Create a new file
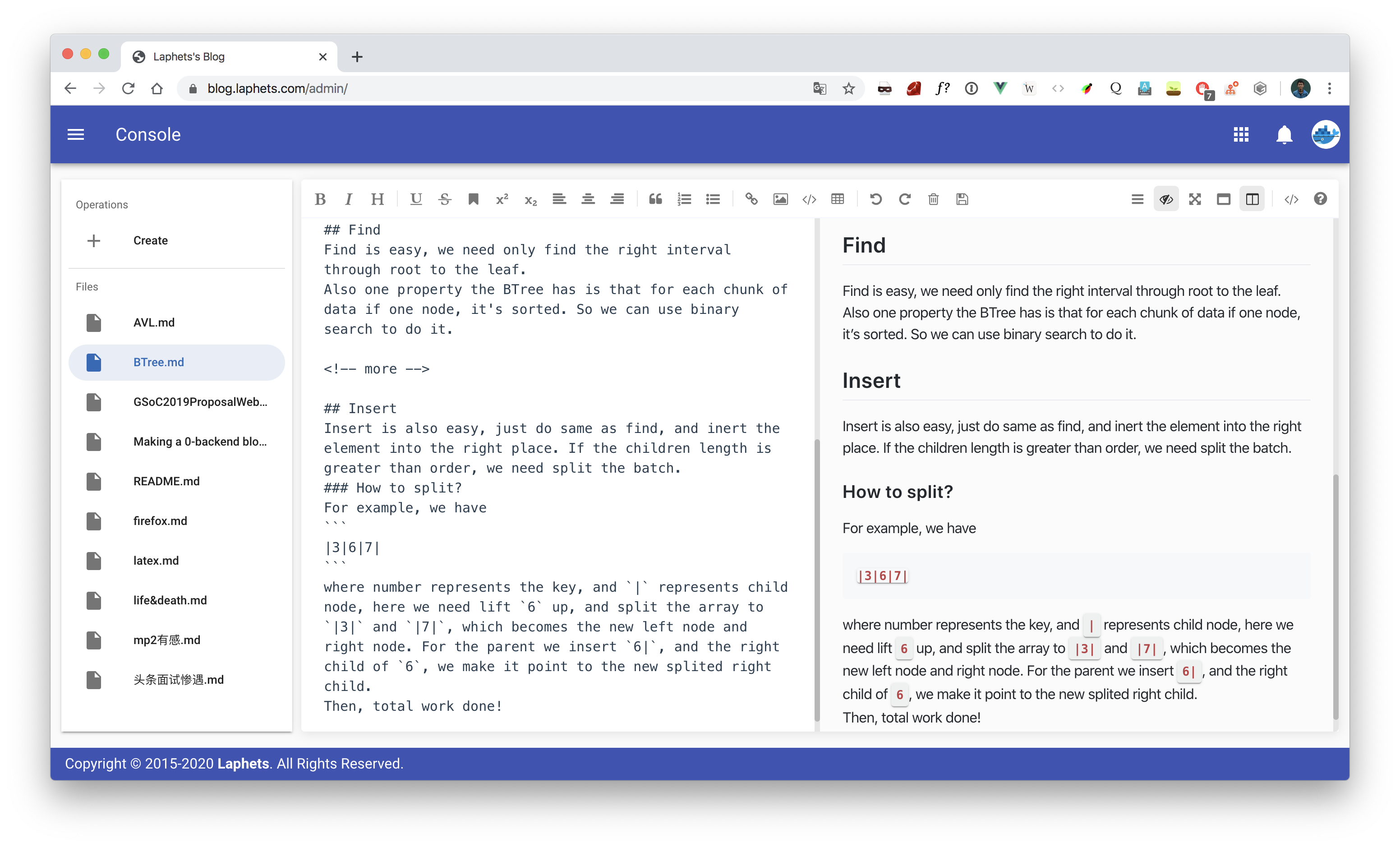The height and width of the screenshot is (847, 1400). 176,240
